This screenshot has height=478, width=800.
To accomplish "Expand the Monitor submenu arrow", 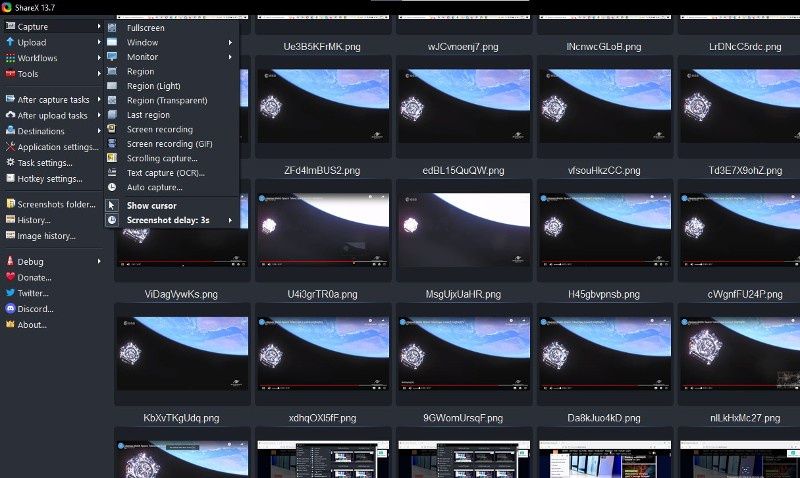I will click(230, 57).
